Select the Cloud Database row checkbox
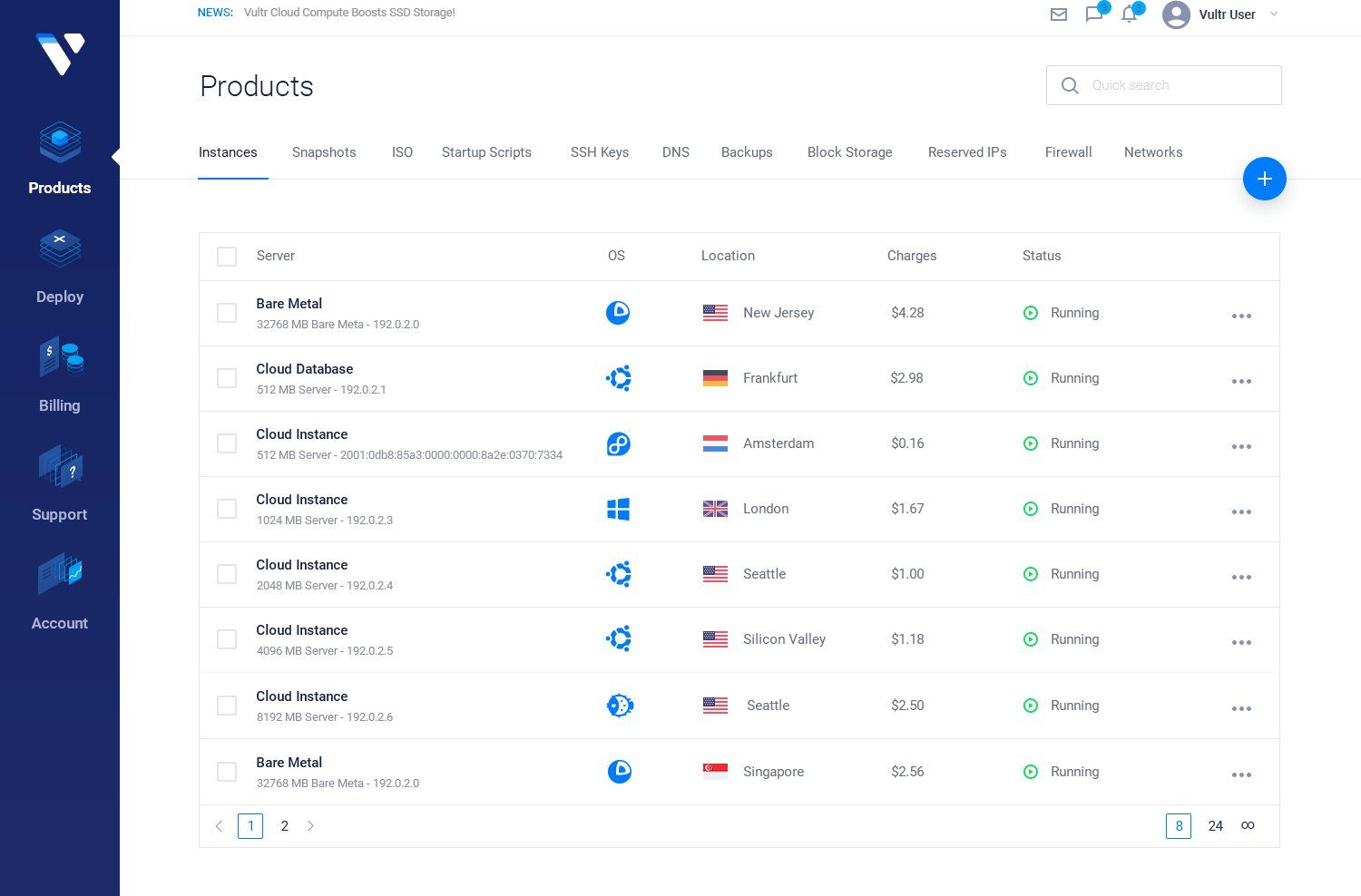The image size is (1361, 896). tap(227, 378)
